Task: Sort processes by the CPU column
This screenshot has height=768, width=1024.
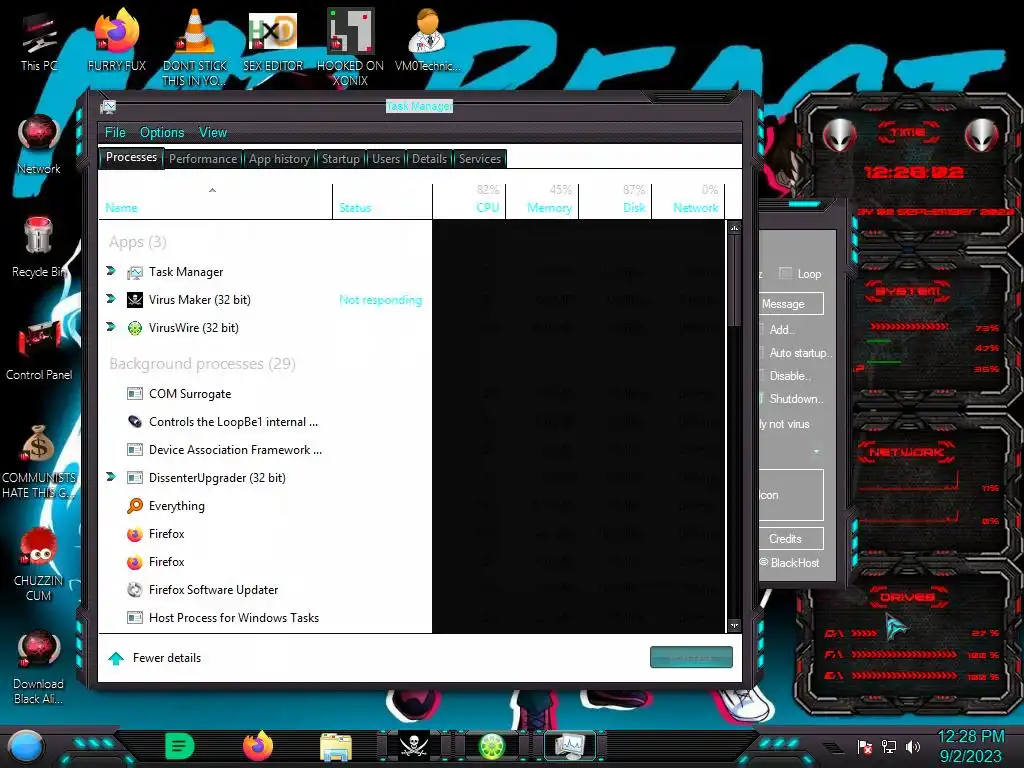Action: (x=469, y=201)
